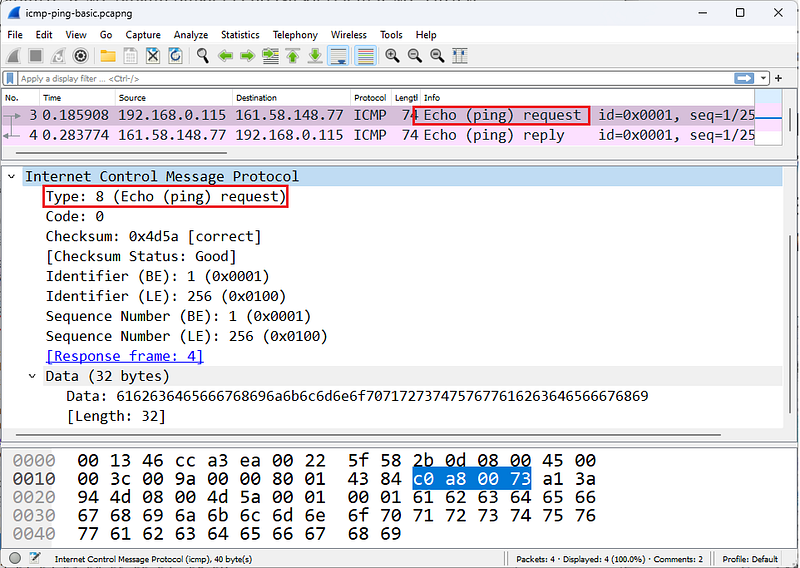Open the Edit menu
The height and width of the screenshot is (568, 800).
[44, 35]
